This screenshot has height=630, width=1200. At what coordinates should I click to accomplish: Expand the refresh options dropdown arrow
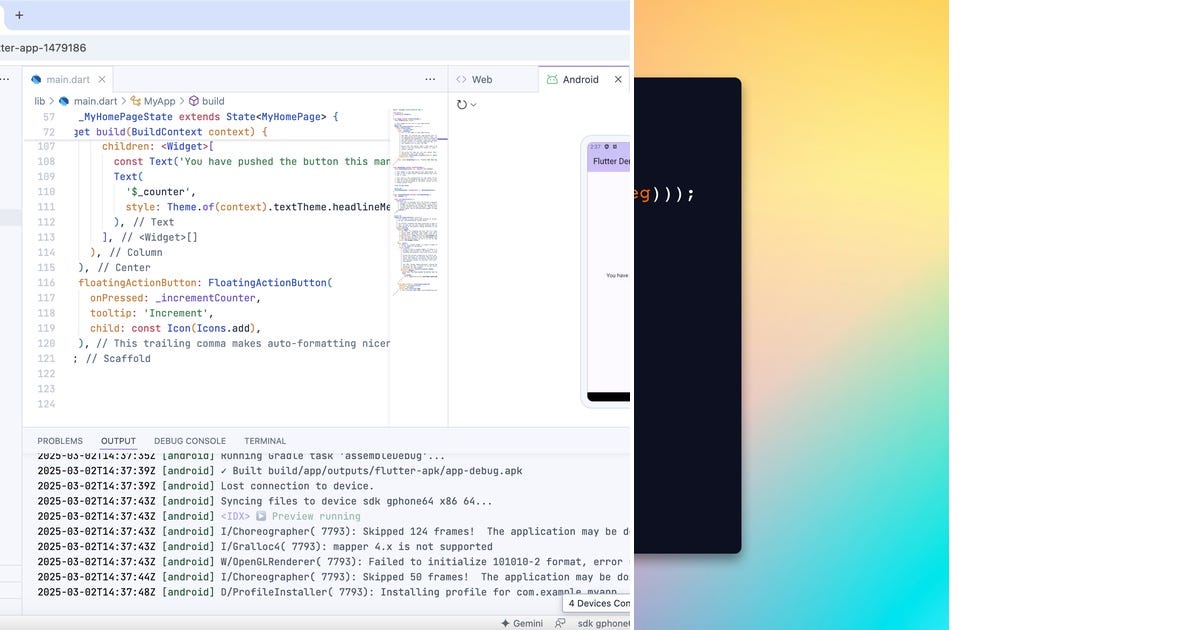pyautogui.click(x=473, y=105)
